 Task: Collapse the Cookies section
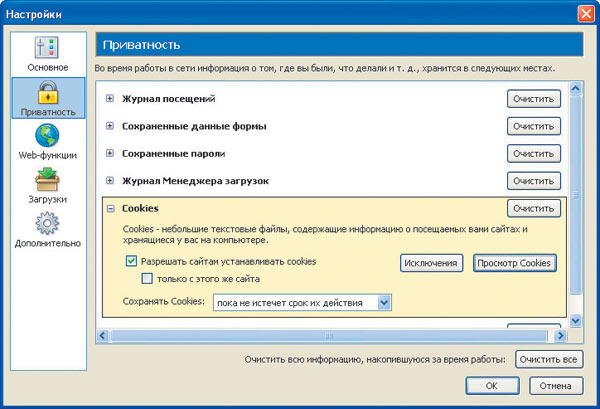tap(111, 209)
